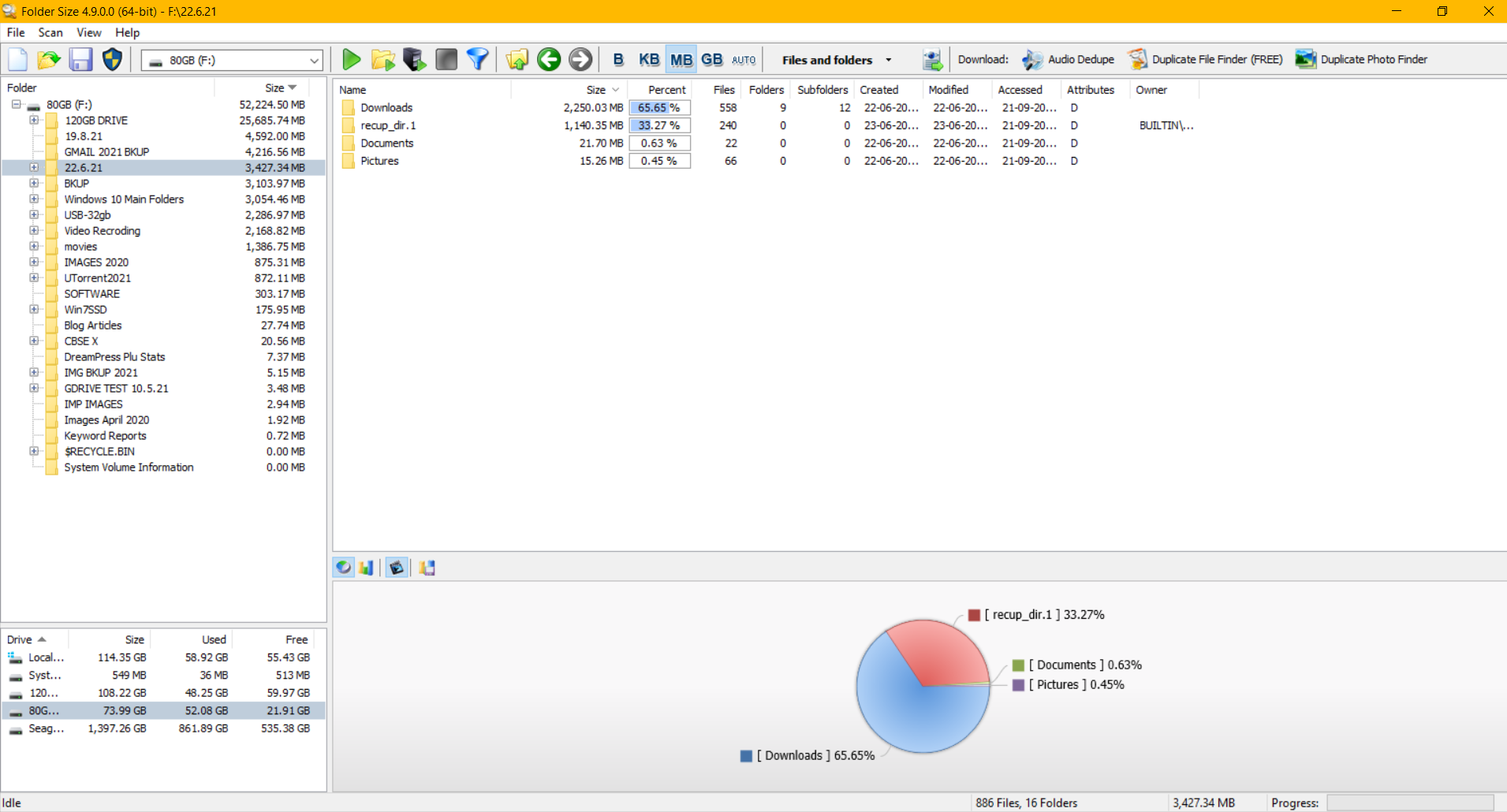
Task: Navigate to the parent folder
Action: [x=517, y=59]
